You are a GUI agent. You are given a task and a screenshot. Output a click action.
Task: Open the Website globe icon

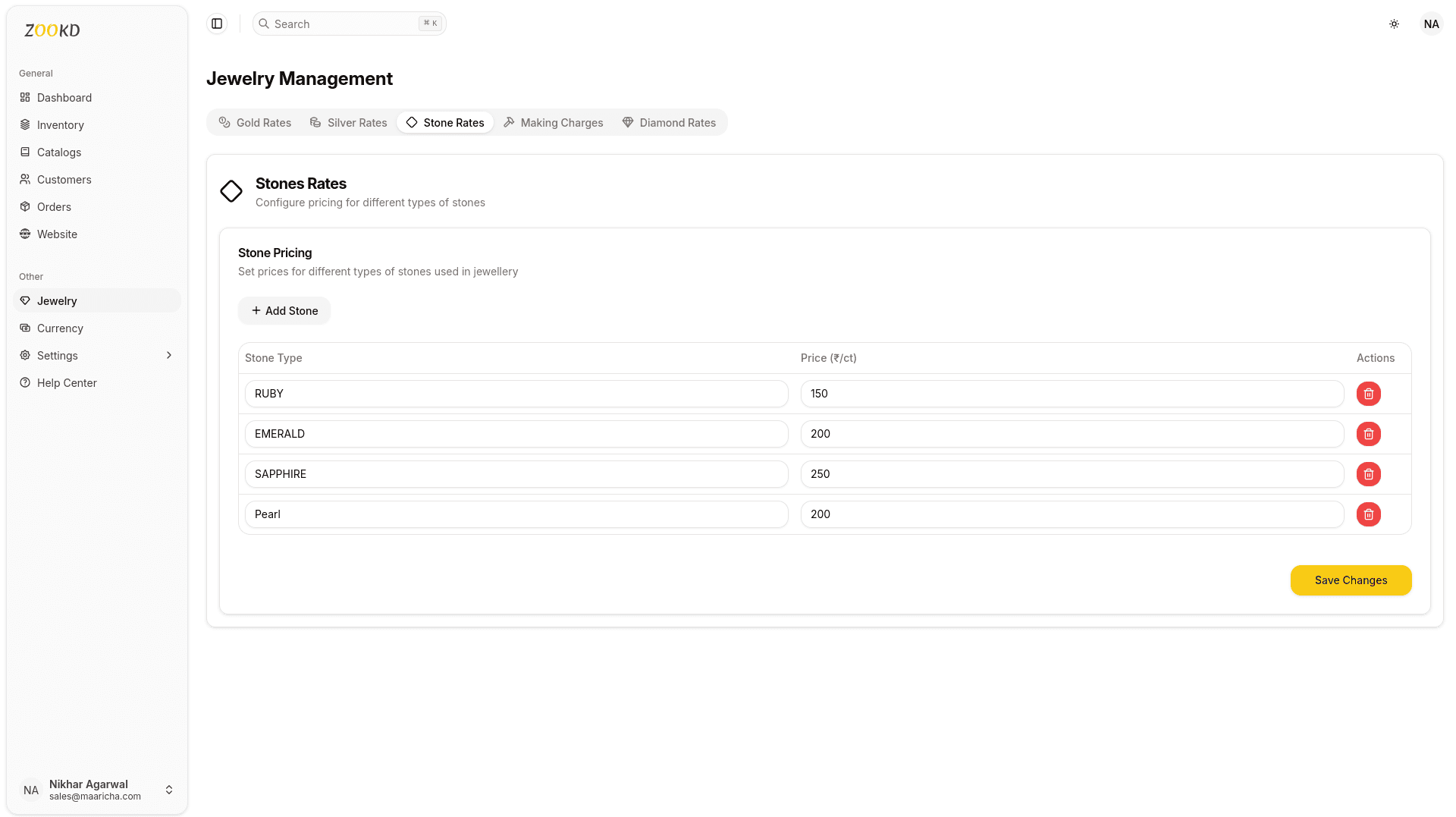[25, 234]
